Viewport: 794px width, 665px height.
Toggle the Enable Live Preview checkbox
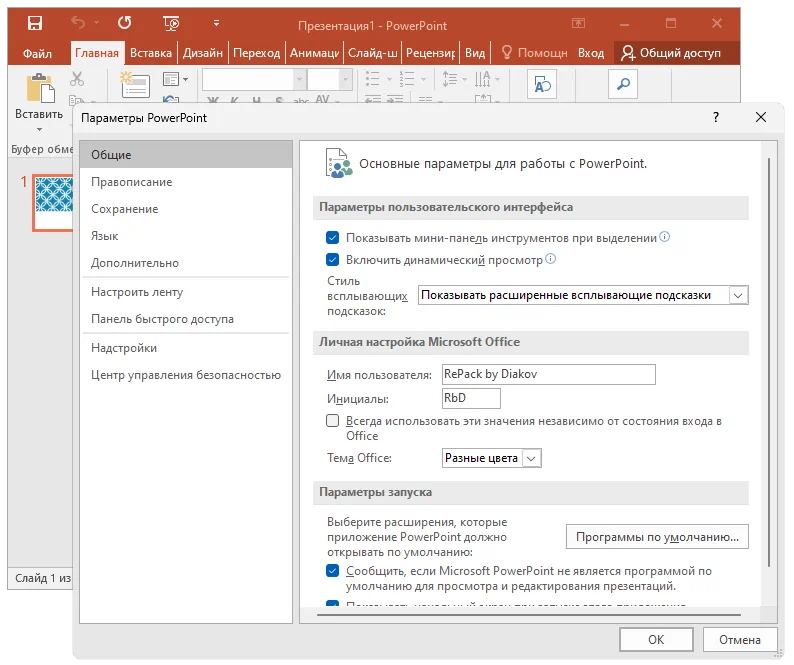(x=333, y=259)
